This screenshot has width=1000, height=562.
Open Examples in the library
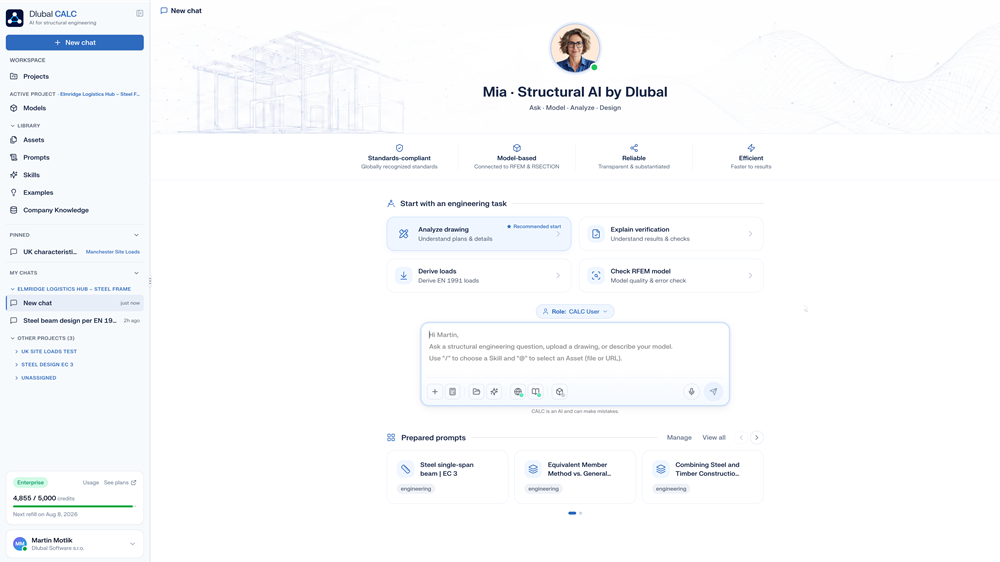(x=75, y=193)
